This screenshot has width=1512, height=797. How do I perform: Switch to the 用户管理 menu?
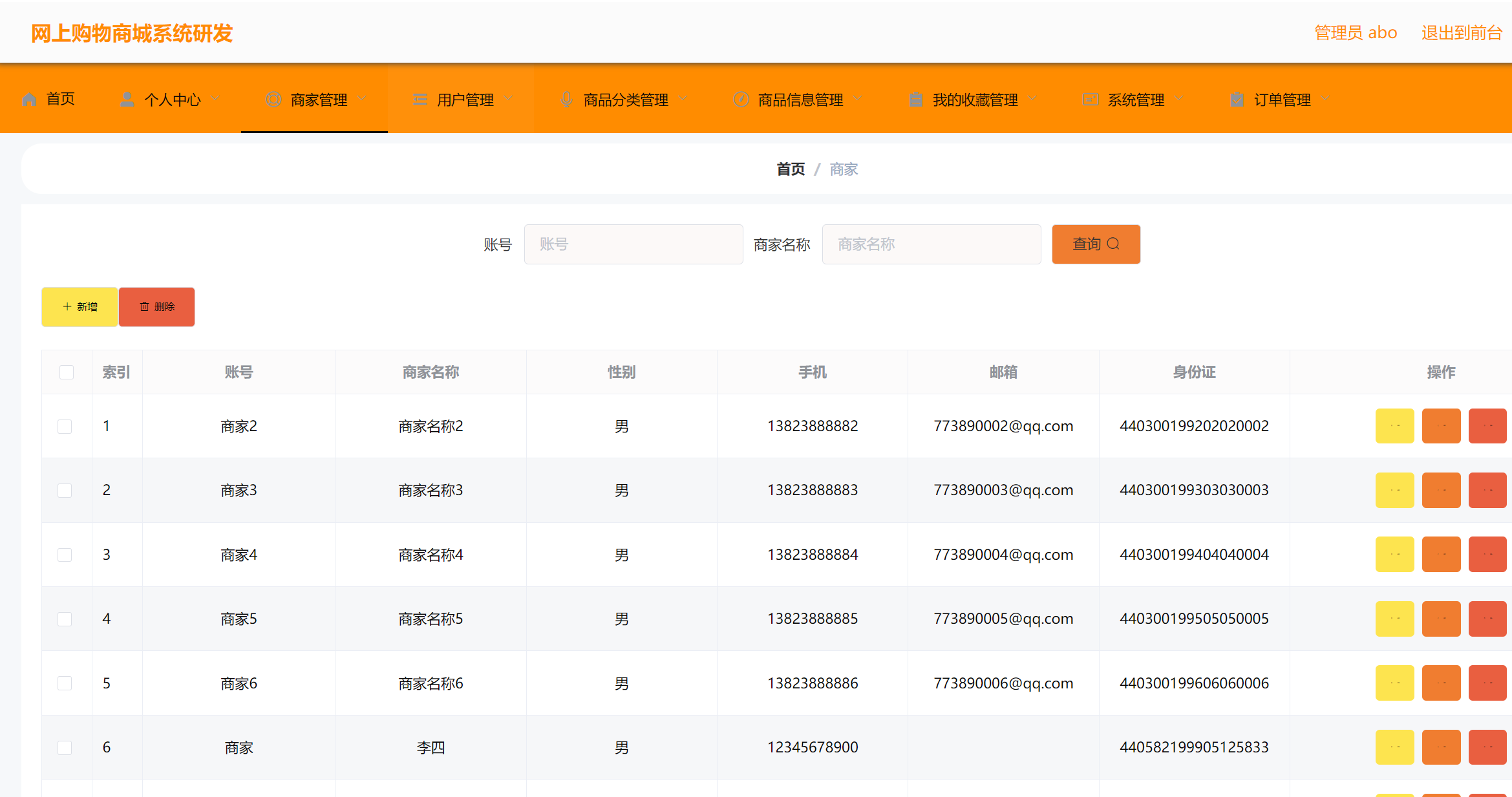tap(464, 98)
